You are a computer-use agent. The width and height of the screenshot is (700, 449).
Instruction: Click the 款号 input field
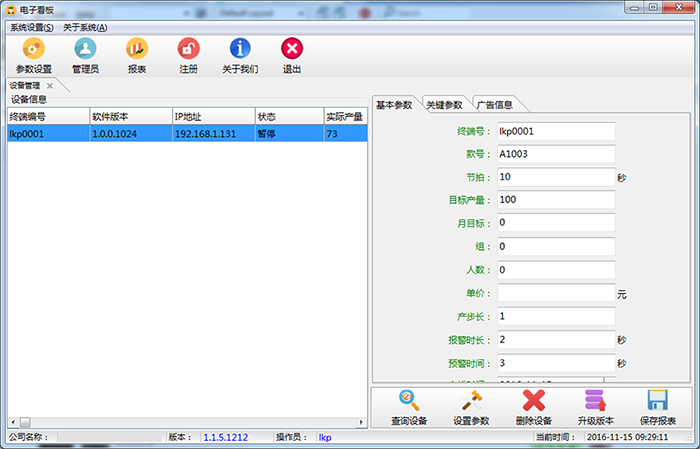555,154
